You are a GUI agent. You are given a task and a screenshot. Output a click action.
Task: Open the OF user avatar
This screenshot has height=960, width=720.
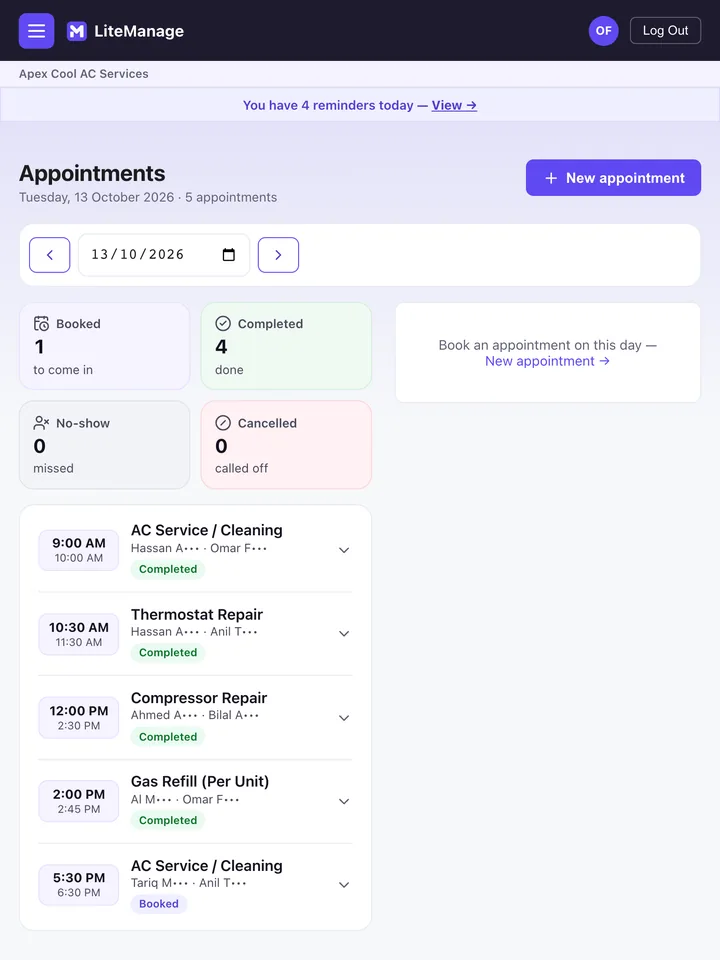(x=603, y=31)
